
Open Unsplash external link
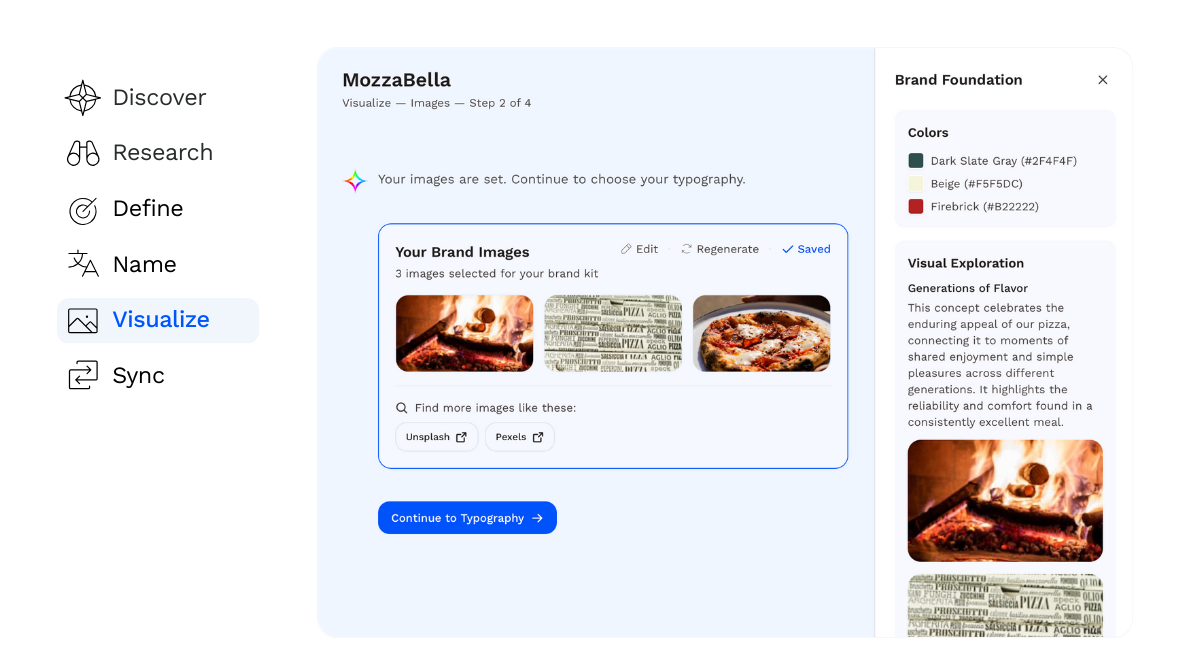pyautogui.click(x=436, y=437)
